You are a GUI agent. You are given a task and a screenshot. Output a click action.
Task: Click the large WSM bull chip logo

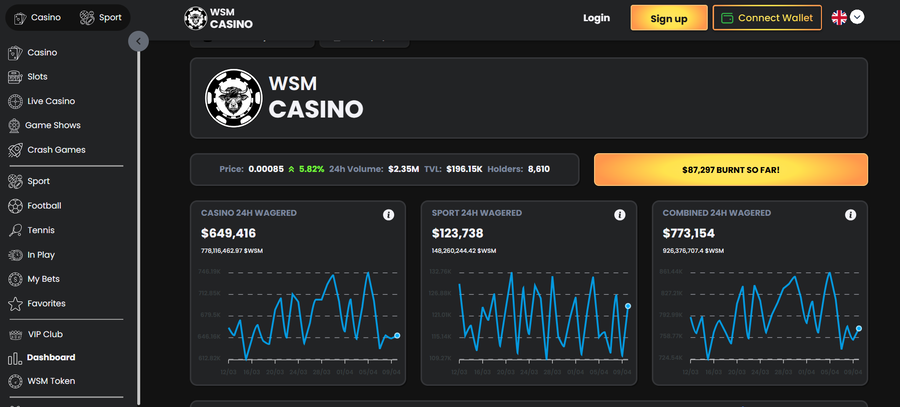[x=234, y=98]
